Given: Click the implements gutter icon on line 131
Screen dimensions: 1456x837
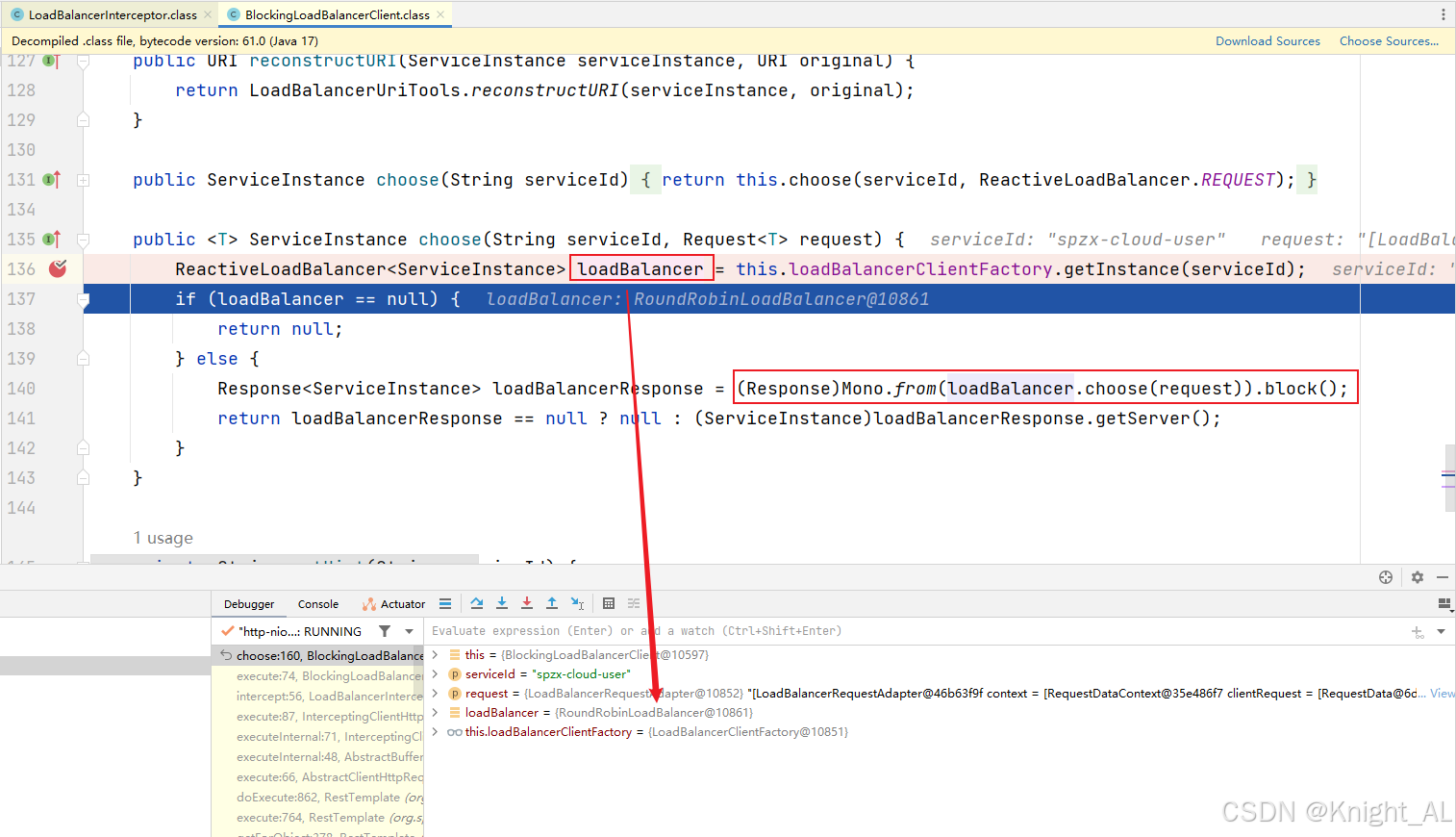Looking at the screenshot, I should pyautogui.click(x=51, y=180).
